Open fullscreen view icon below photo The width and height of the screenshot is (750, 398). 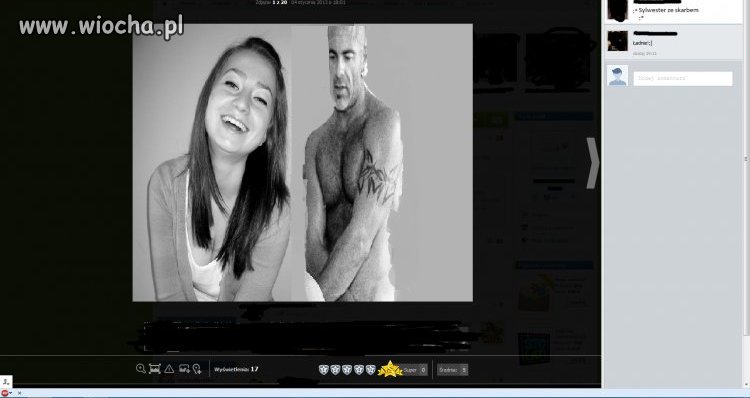154,368
